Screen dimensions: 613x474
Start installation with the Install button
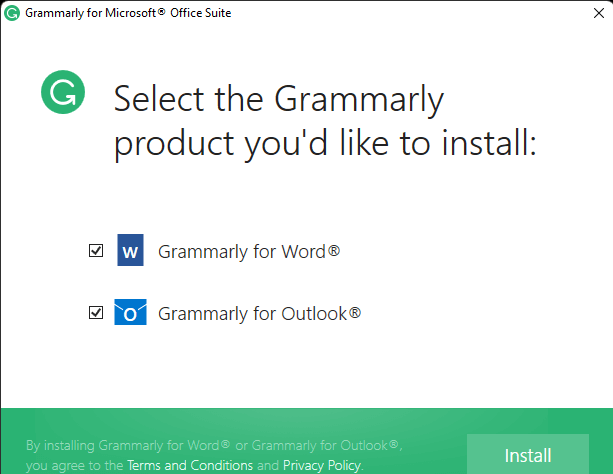pos(528,454)
